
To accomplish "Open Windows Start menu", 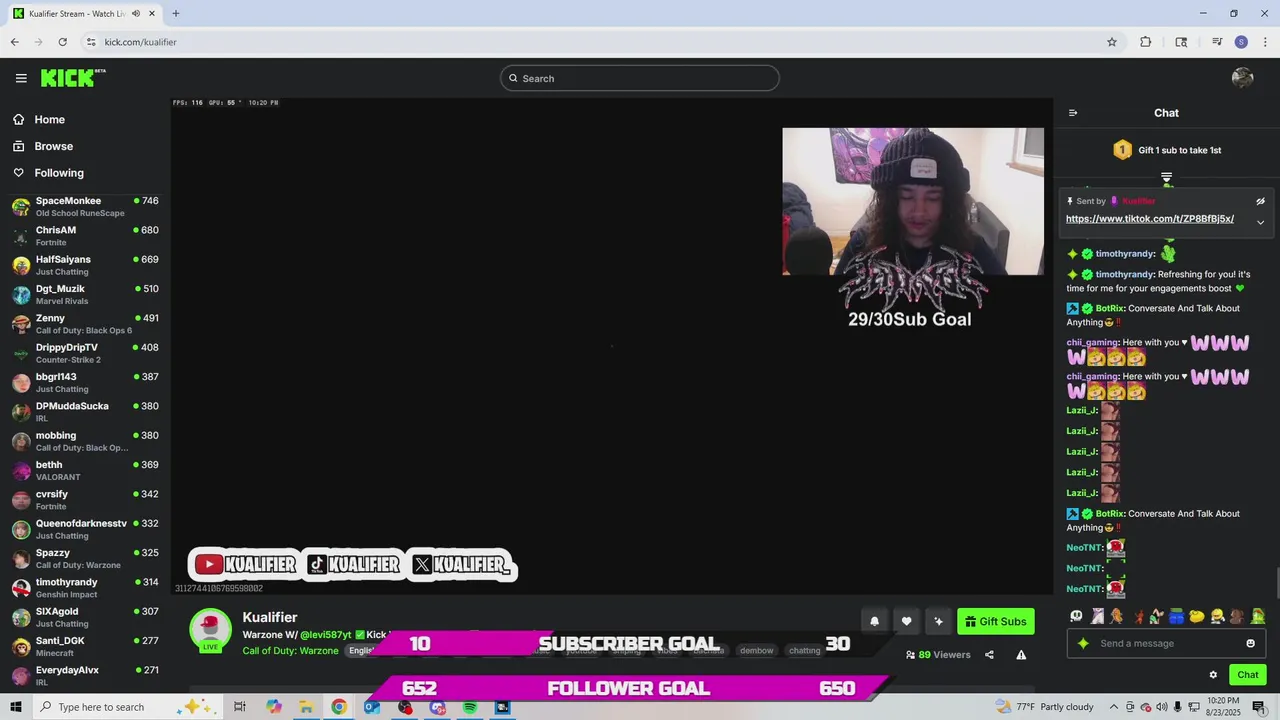I will pos(16,707).
